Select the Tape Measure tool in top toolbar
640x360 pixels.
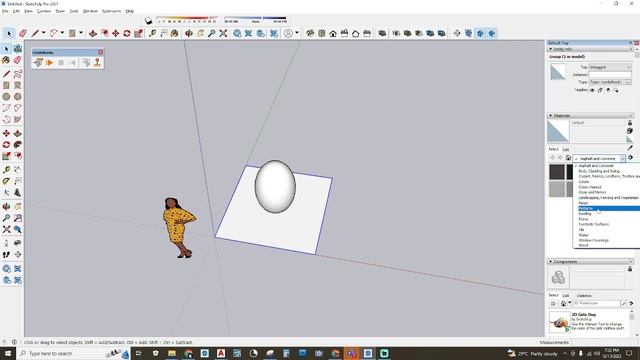[153, 33]
